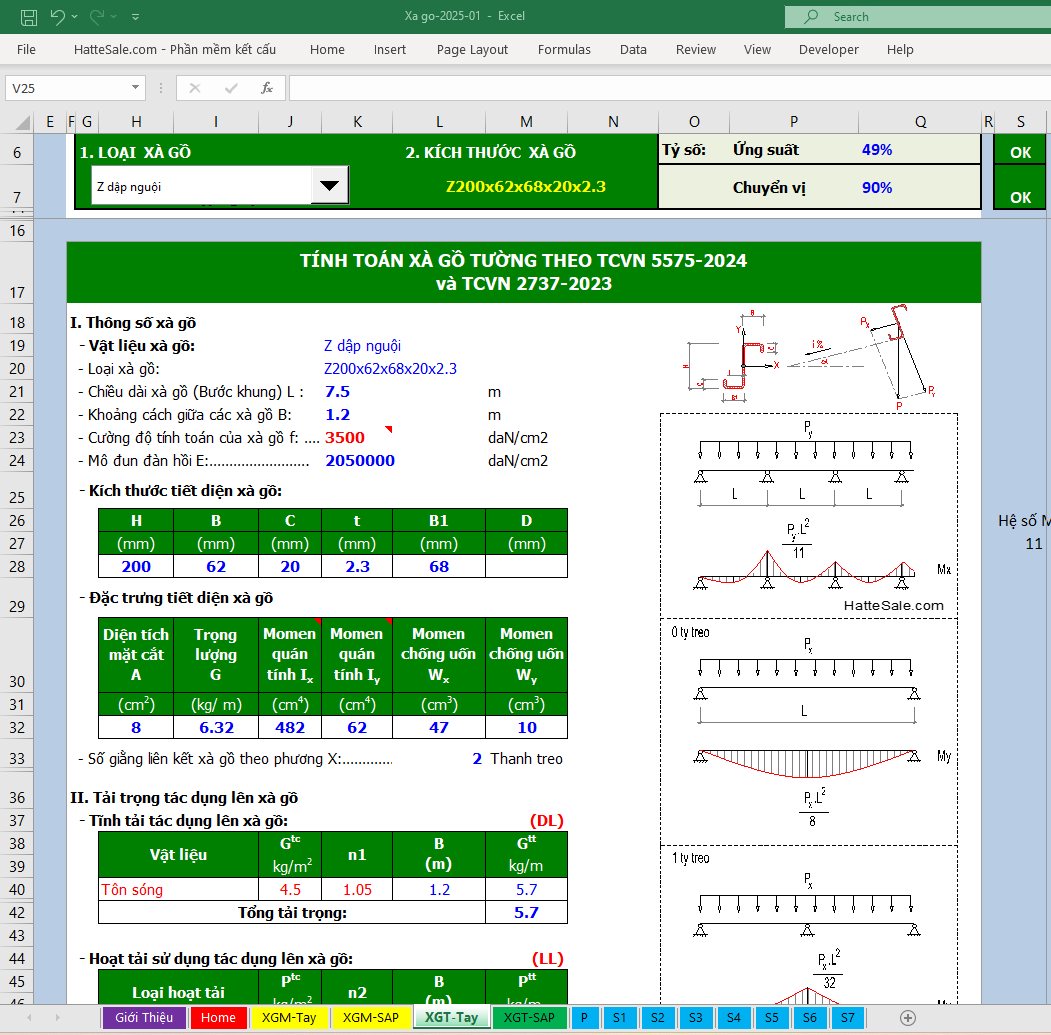The width and height of the screenshot is (1051, 1035).
Task: Expand the Name Box dropdown arrow
Action: pos(135,88)
